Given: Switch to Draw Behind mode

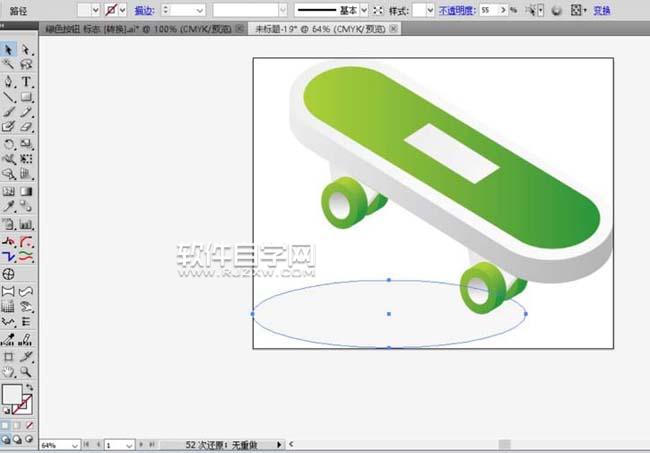Looking at the screenshot, I should 17,439.
